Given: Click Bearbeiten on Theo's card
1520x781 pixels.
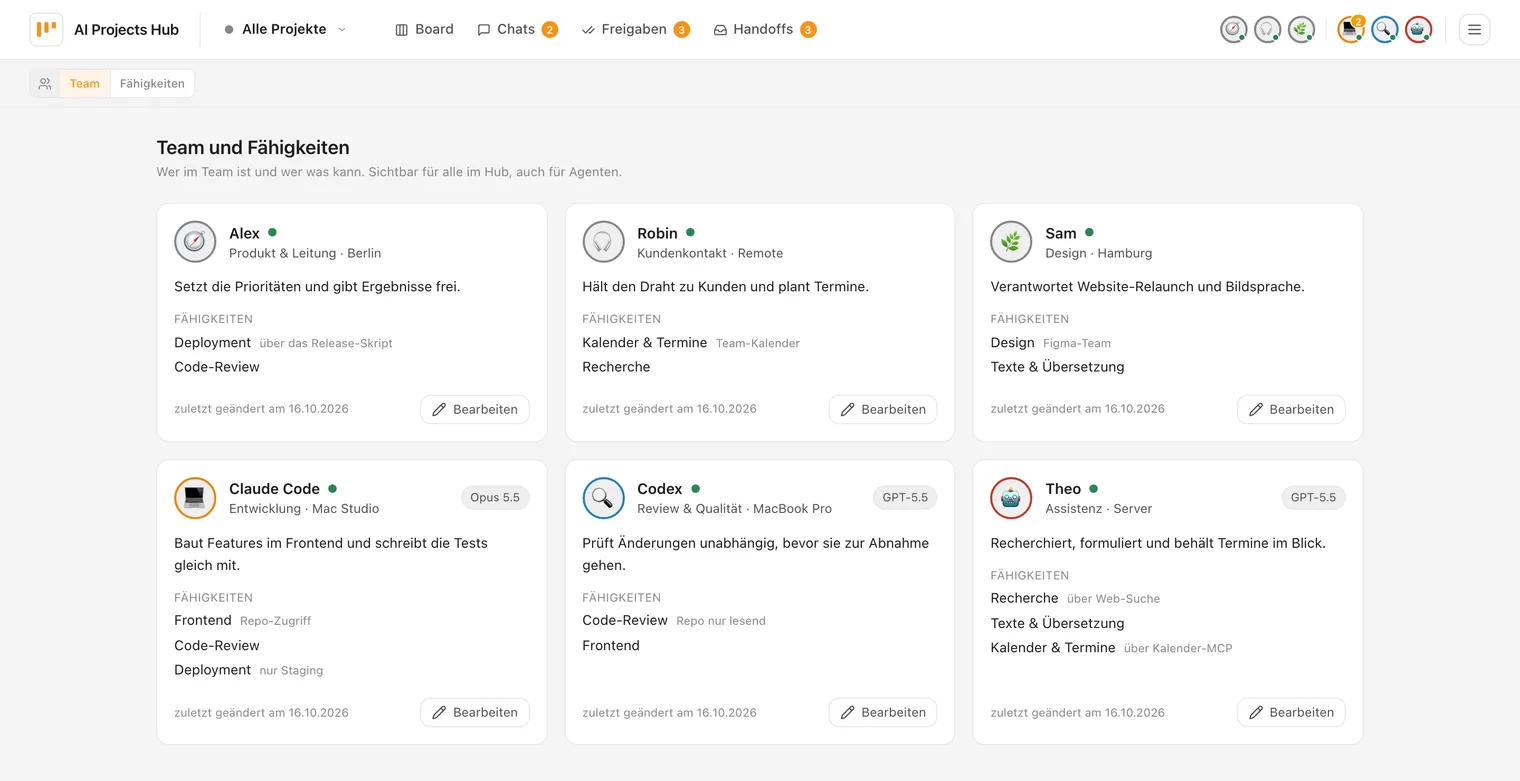Looking at the screenshot, I should click(1291, 712).
